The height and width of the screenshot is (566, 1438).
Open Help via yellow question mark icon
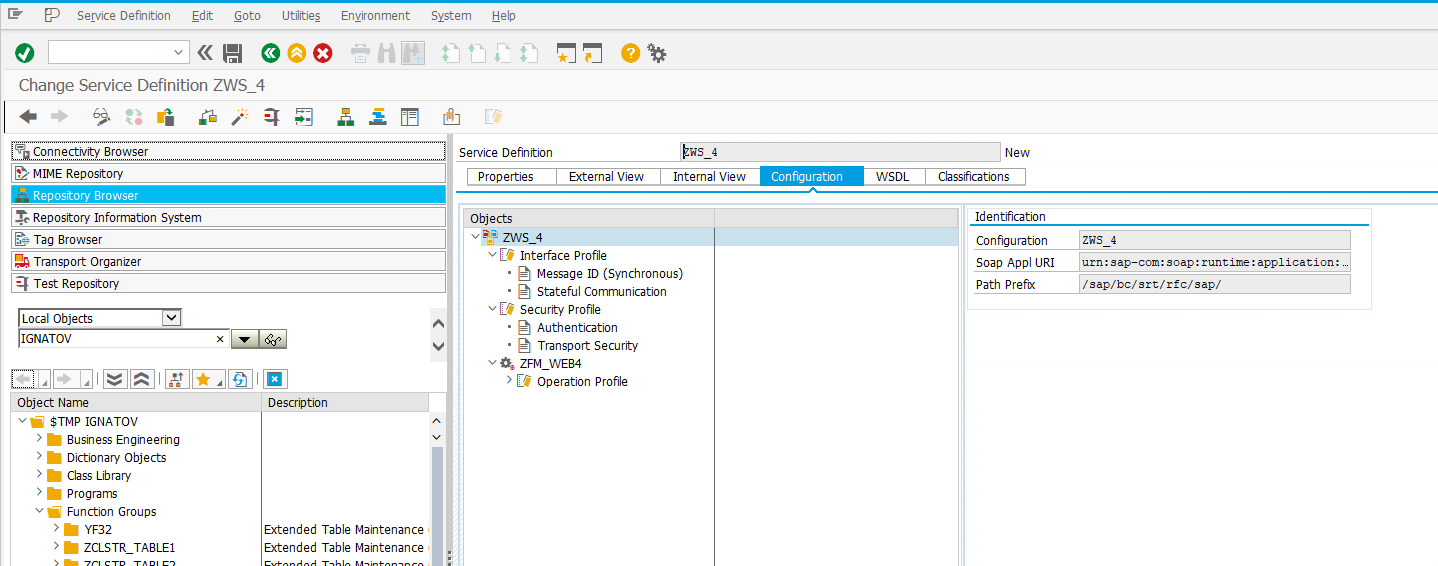tap(630, 53)
